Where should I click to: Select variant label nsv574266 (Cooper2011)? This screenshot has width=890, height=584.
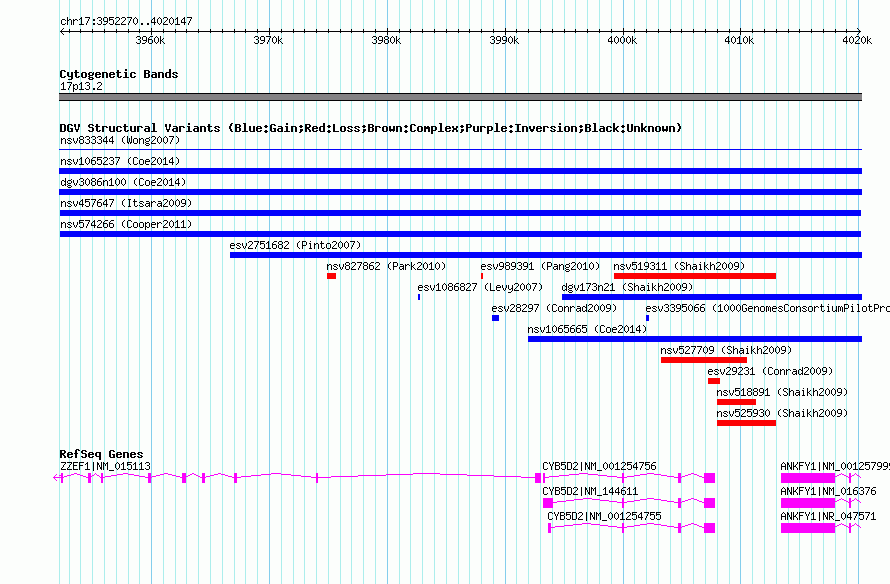pos(126,224)
